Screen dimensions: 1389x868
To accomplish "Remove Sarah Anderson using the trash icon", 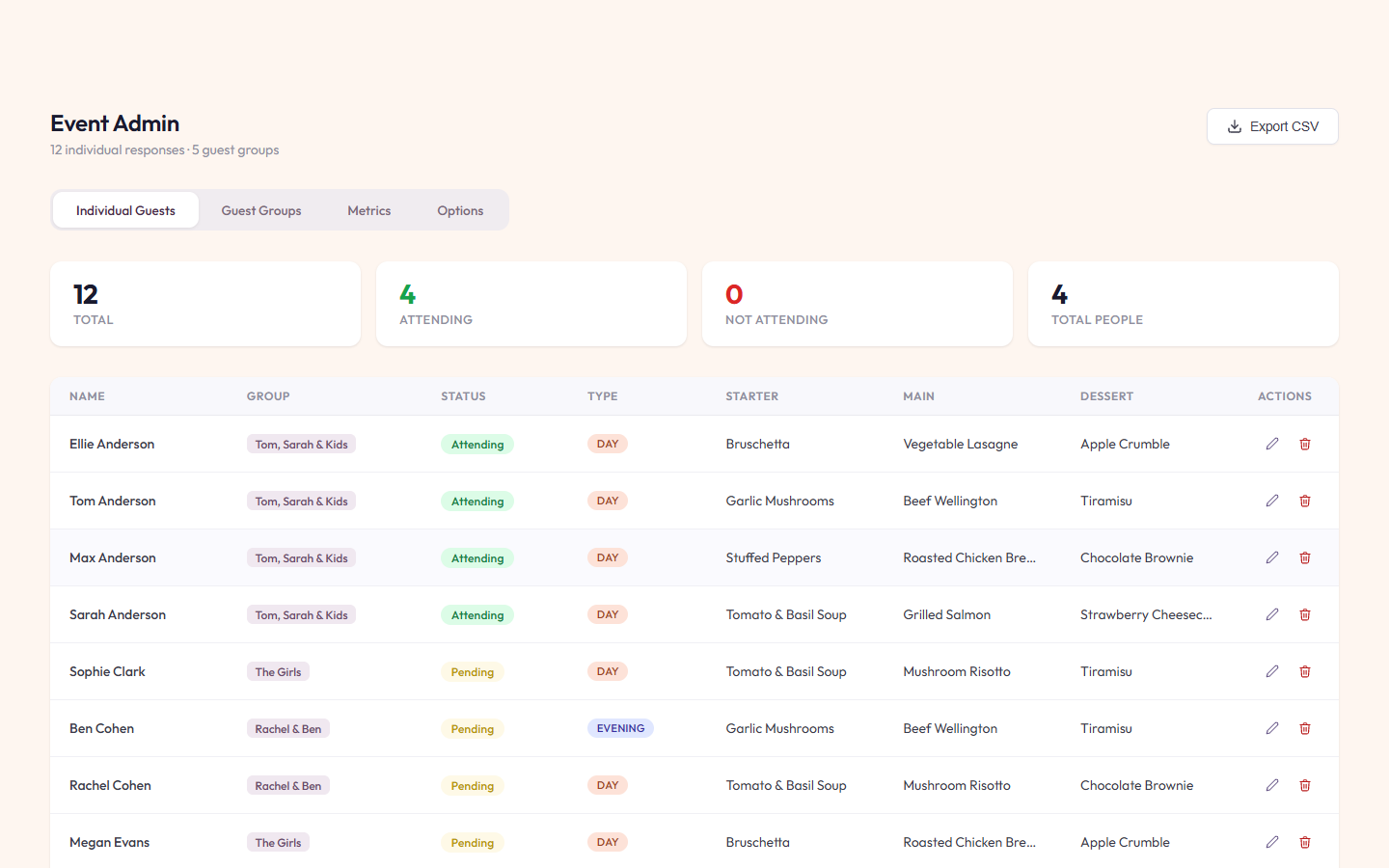I will [x=1305, y=614].
